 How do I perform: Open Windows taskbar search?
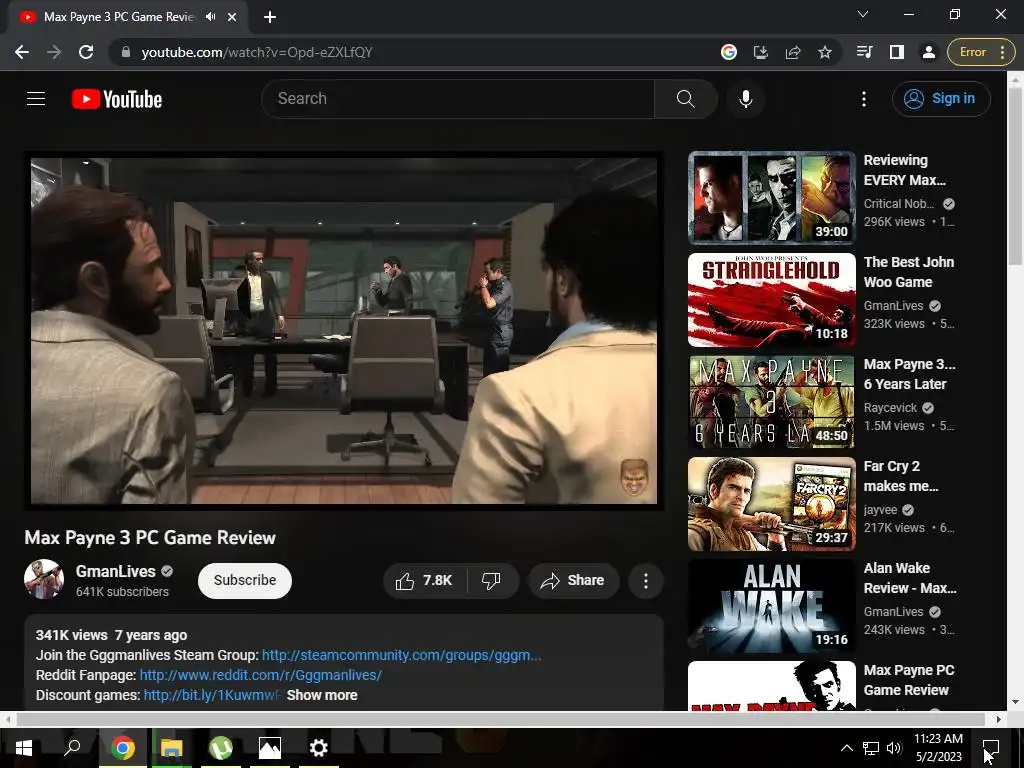tap(72, 748)
